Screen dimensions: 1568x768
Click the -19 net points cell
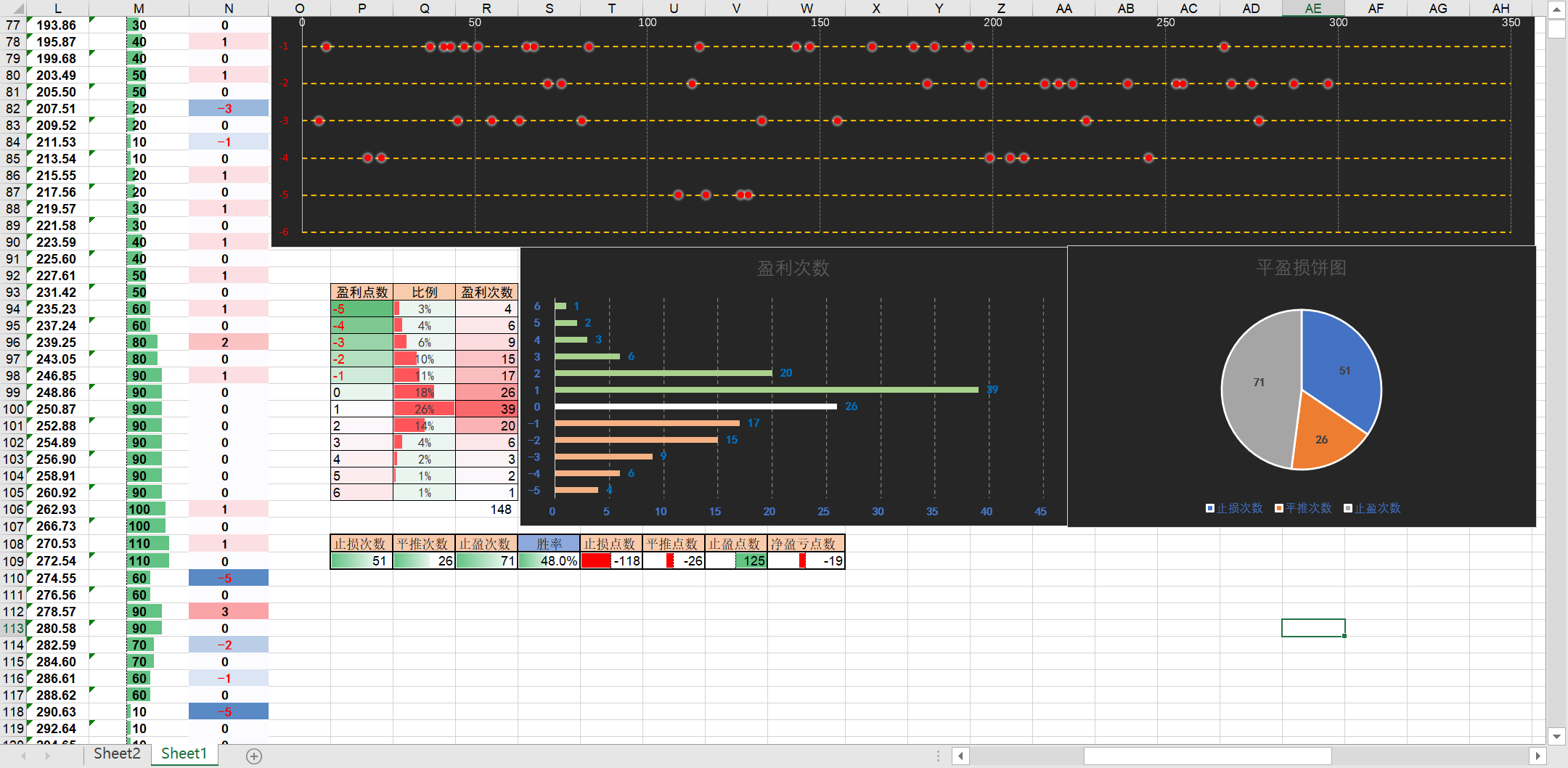(807, 560)
